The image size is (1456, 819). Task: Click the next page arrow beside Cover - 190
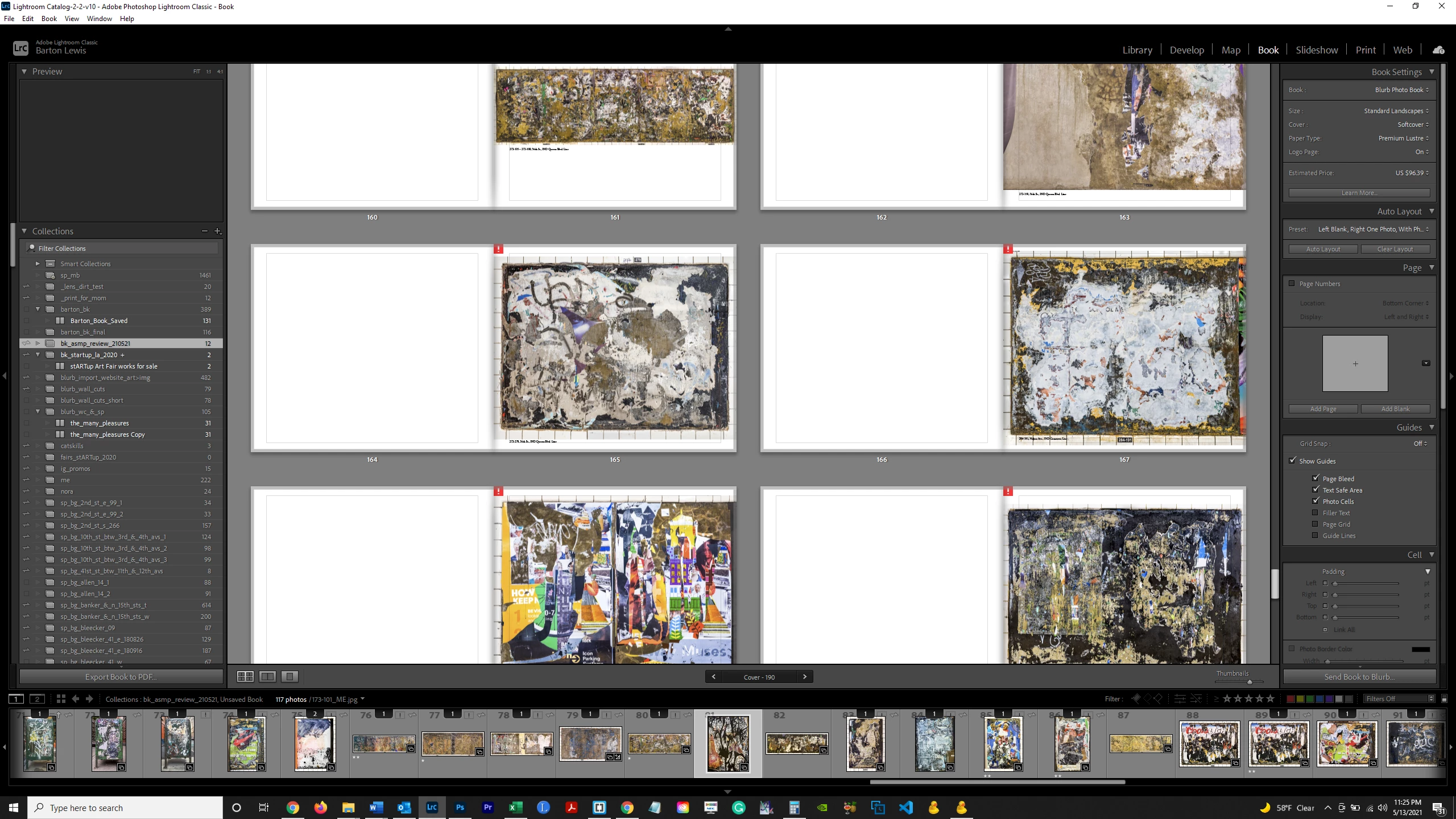pos(804,677)
